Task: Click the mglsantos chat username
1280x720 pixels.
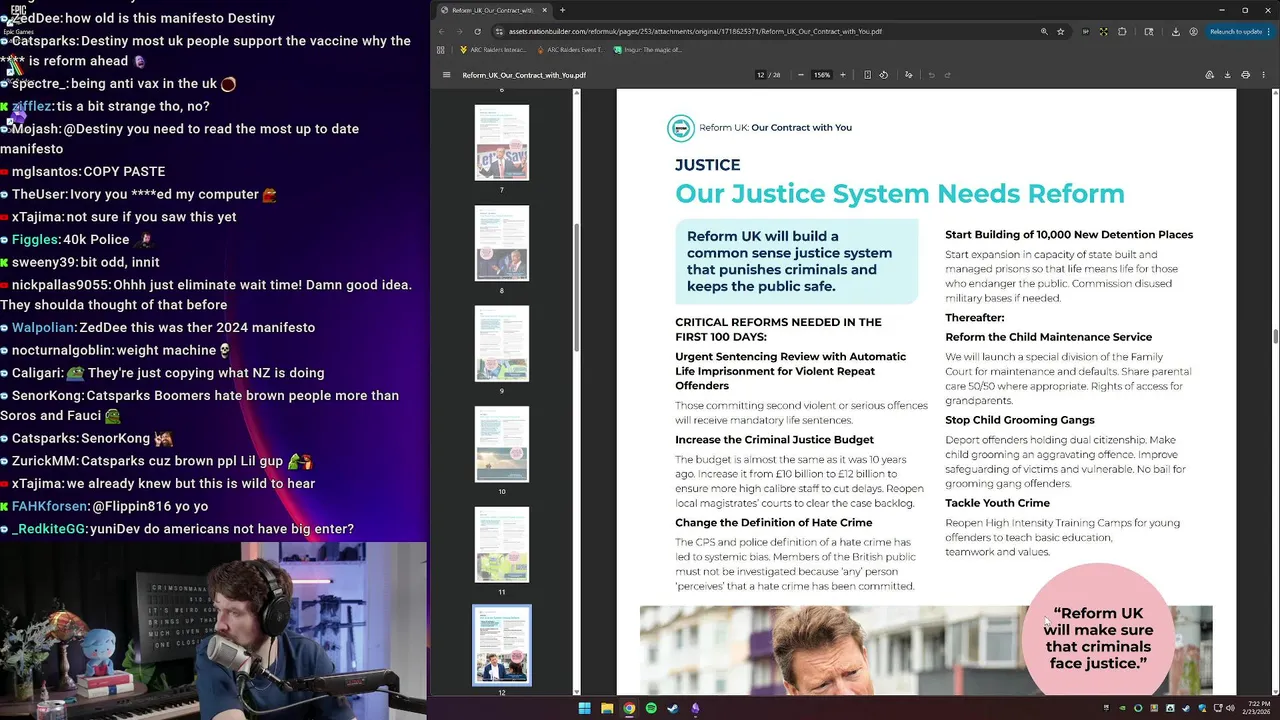Action: [45, 171]
